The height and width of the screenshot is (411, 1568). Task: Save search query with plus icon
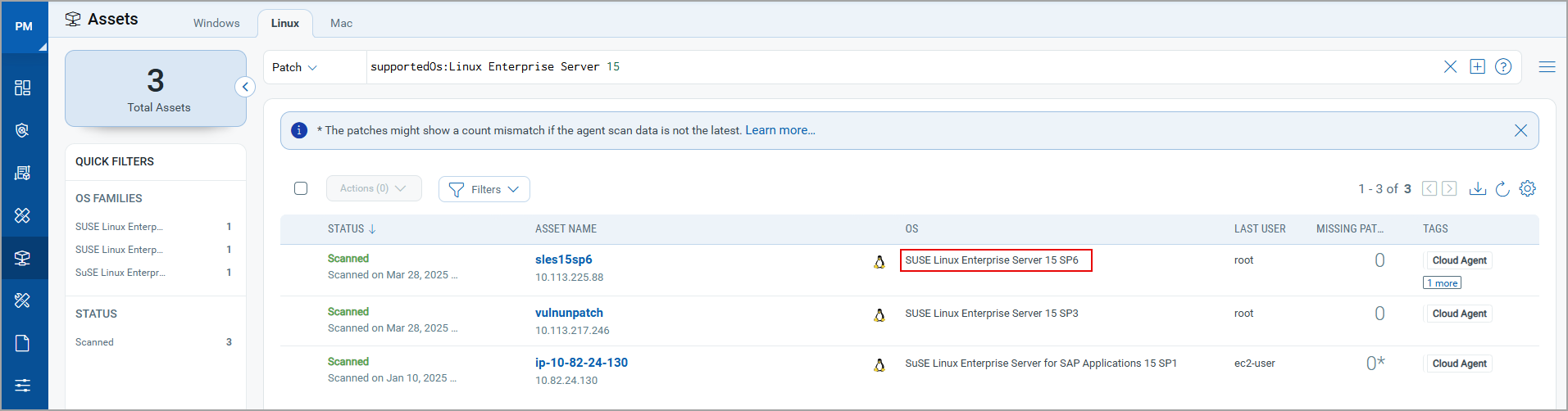(x=1477, y=66)
